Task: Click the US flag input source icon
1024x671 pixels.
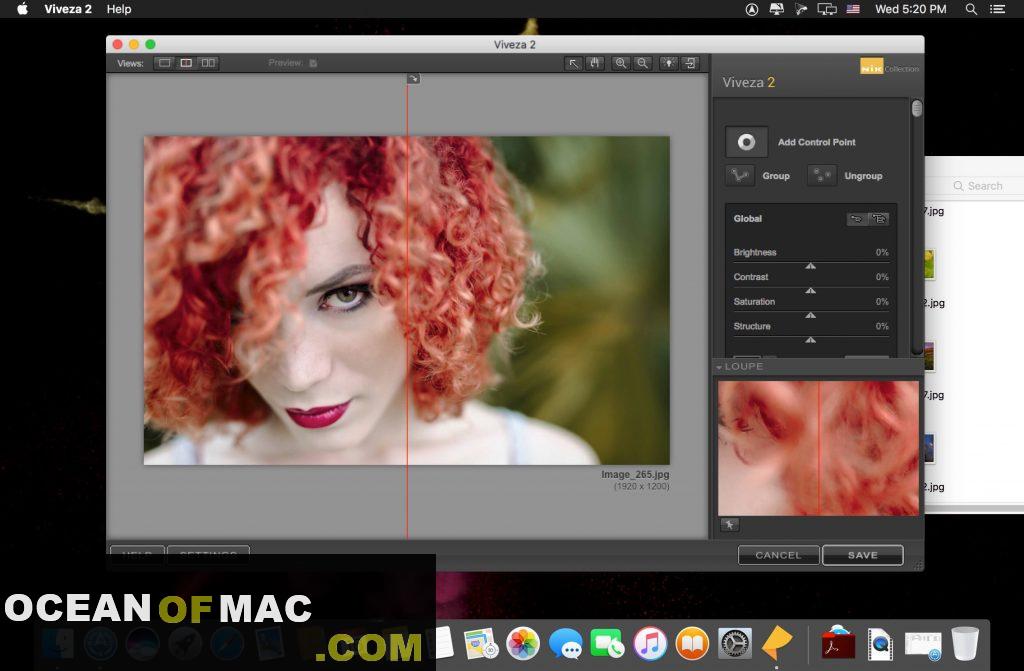Action: tap(853, 9)
